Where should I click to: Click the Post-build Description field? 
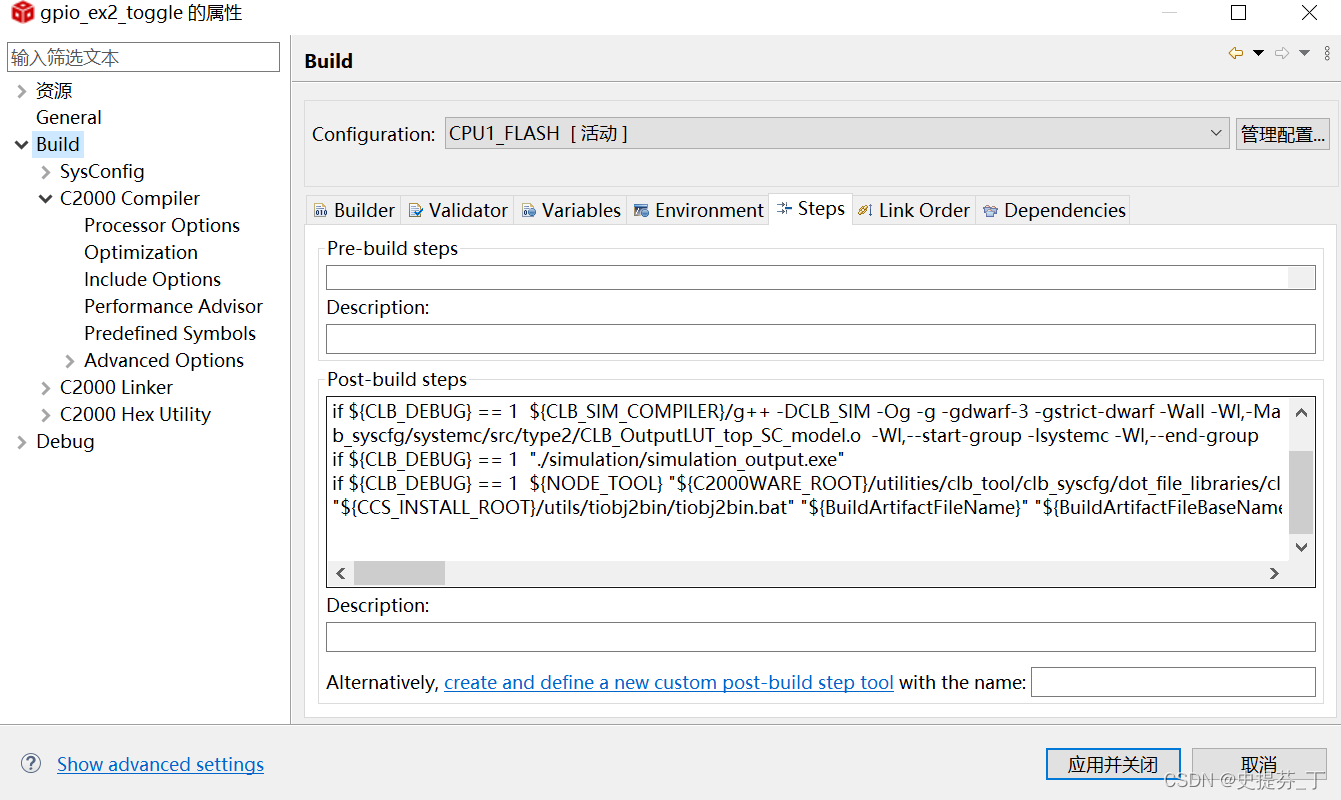[821, 637]
